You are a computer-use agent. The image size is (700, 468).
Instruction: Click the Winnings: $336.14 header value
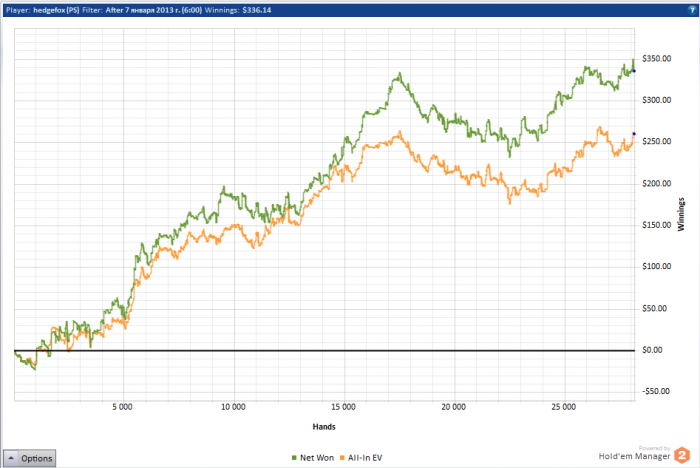coord(238,10)
